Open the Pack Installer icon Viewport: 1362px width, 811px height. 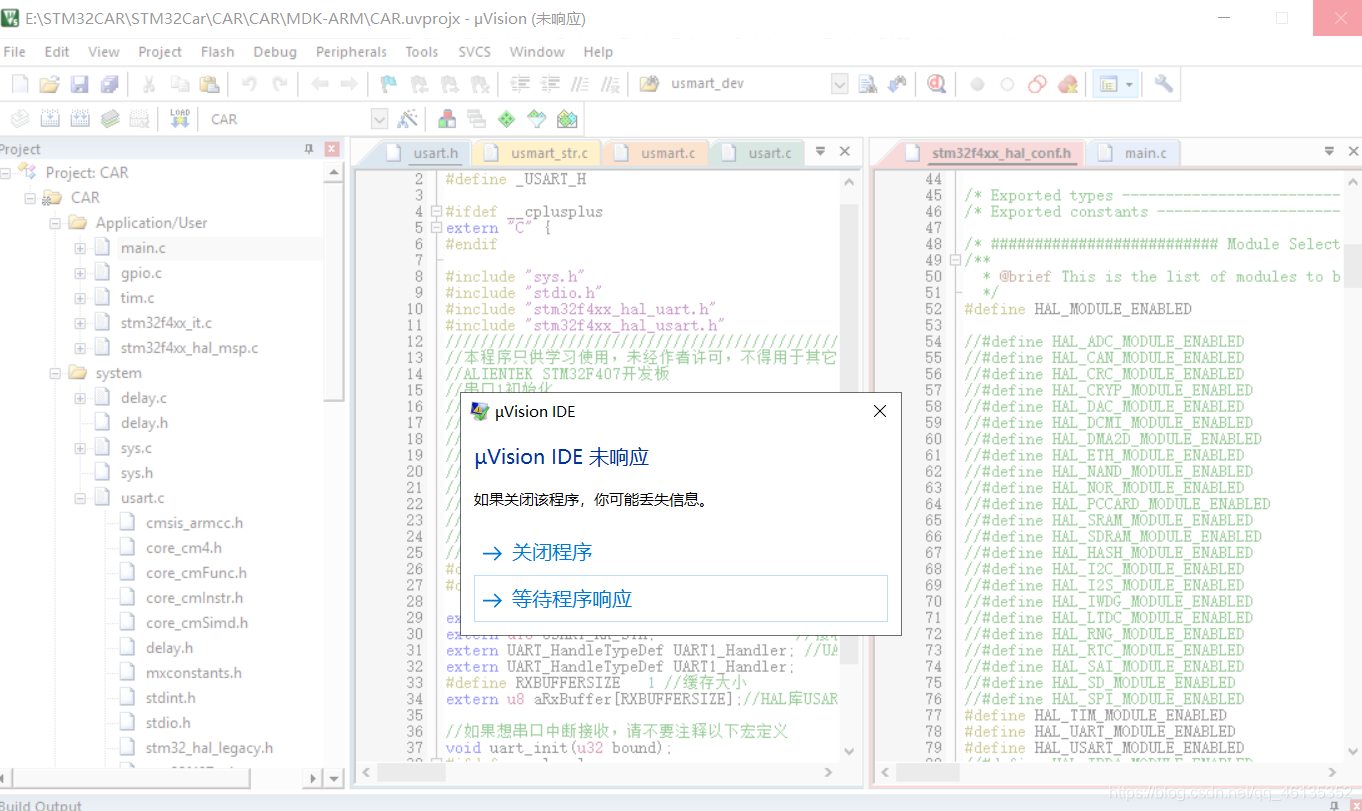567,119
